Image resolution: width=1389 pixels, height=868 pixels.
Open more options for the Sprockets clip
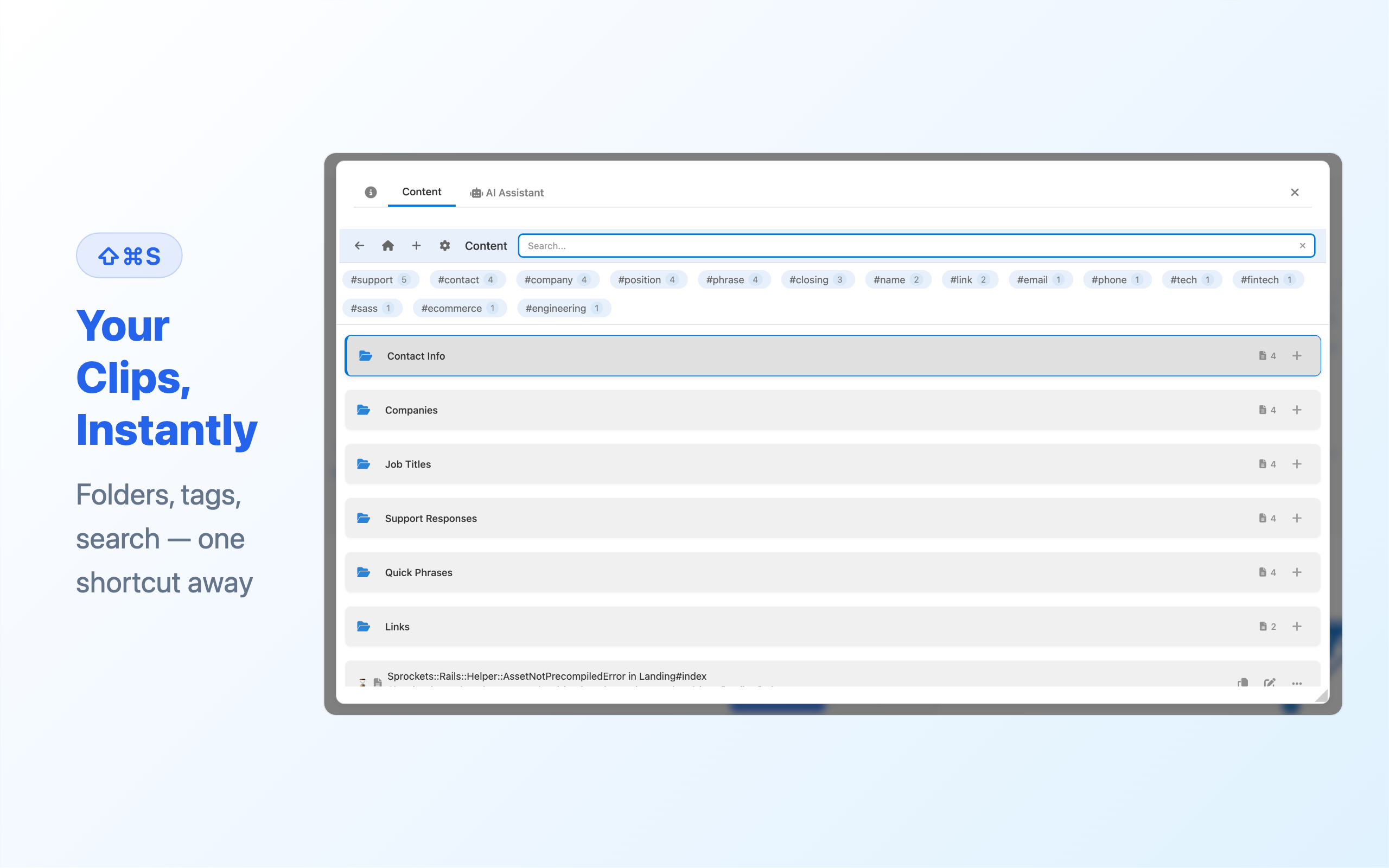[1297, 682]
